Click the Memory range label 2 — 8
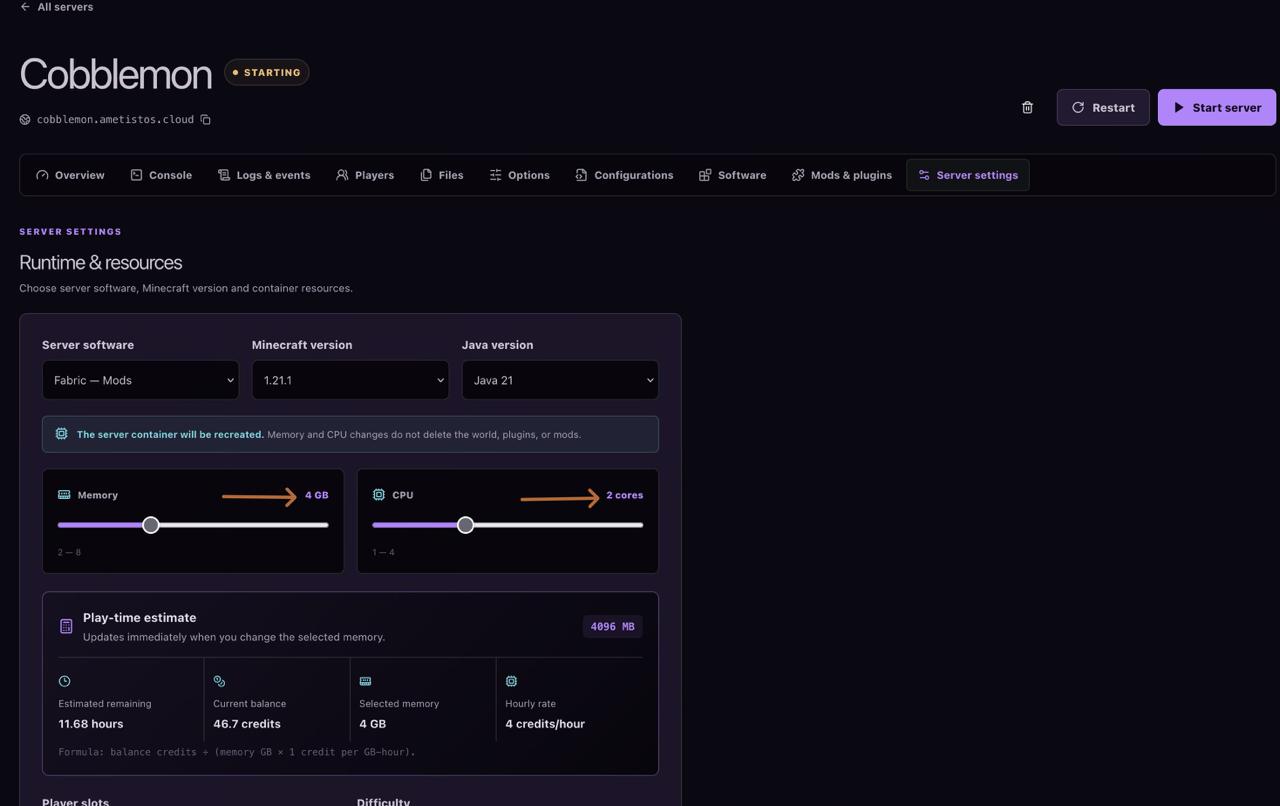1280x806 pixels. tap(69, 553)
